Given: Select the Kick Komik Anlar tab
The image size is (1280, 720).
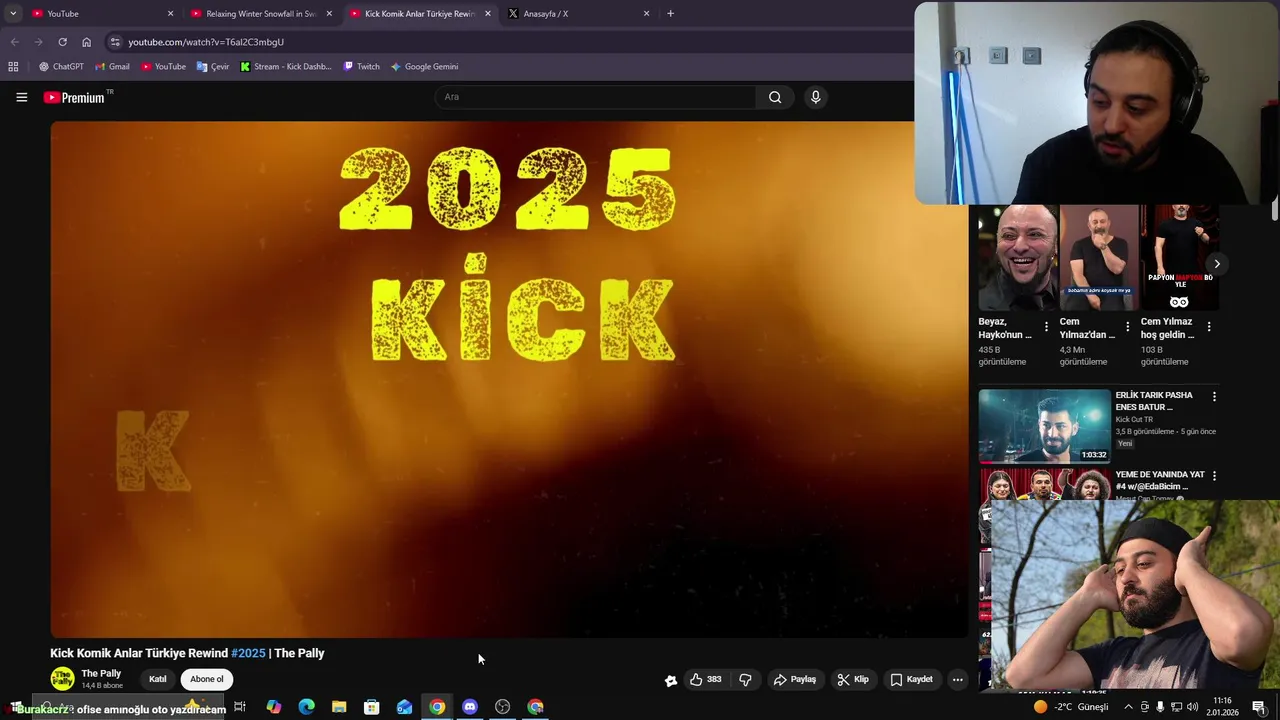Looking at the screenshot, I should (419, 14).
